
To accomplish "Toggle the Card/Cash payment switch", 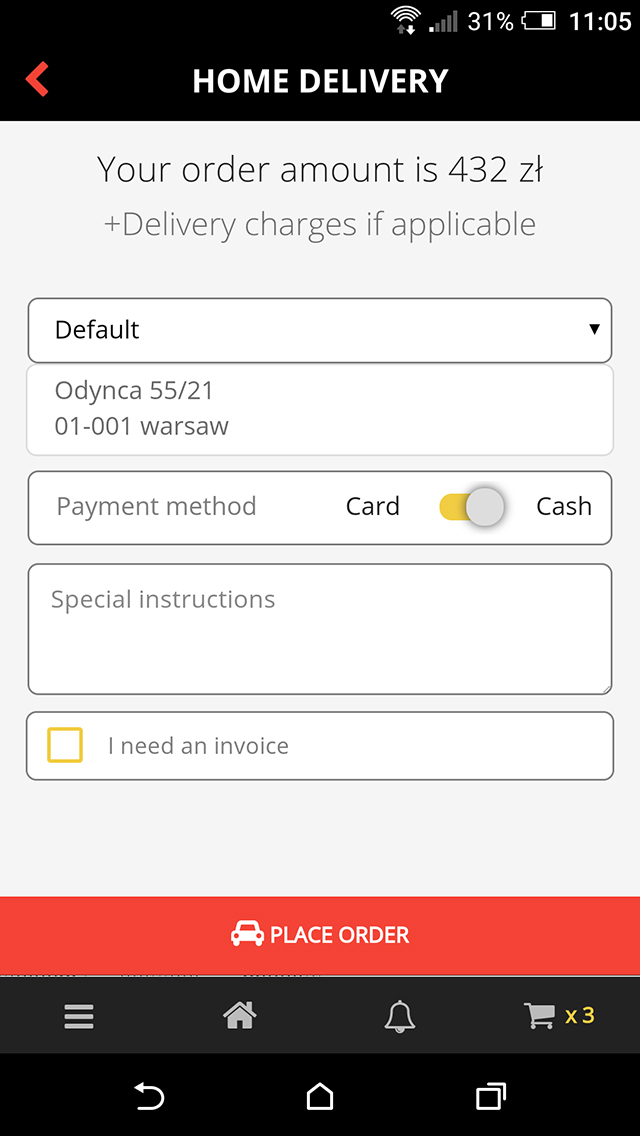I will coord(472,507).
